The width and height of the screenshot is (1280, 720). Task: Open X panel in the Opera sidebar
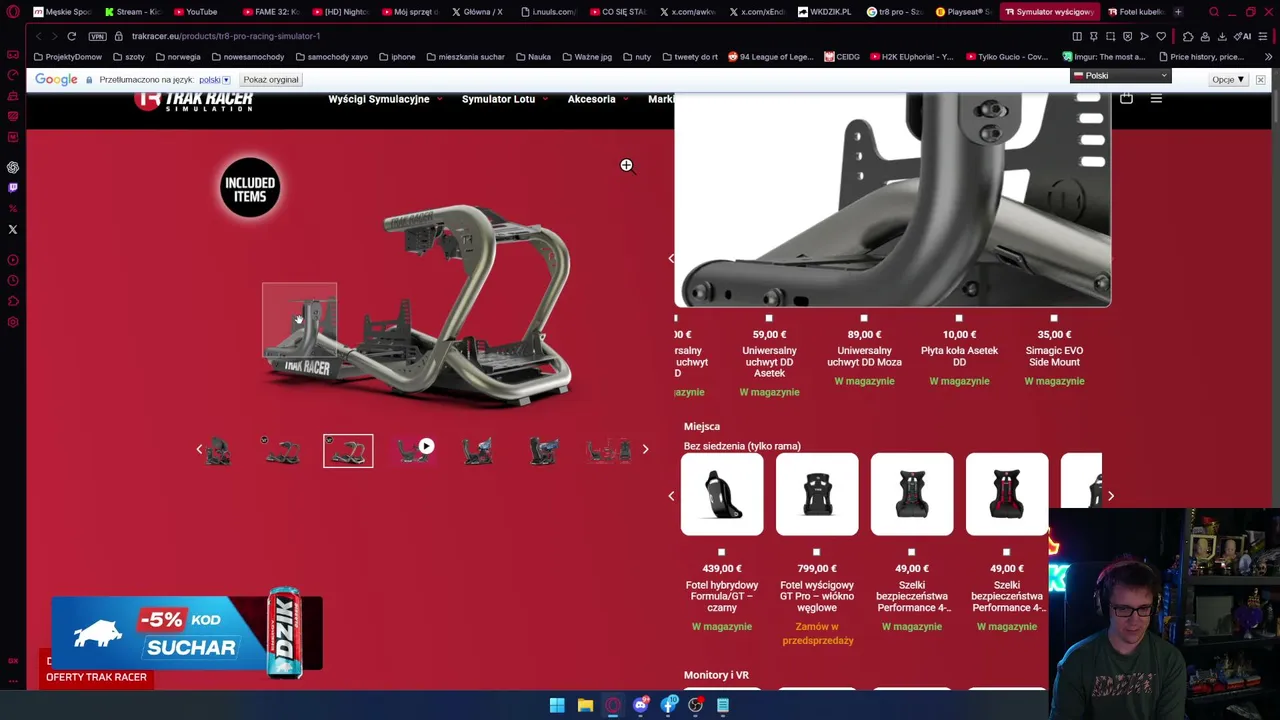(x=13, y=229)
